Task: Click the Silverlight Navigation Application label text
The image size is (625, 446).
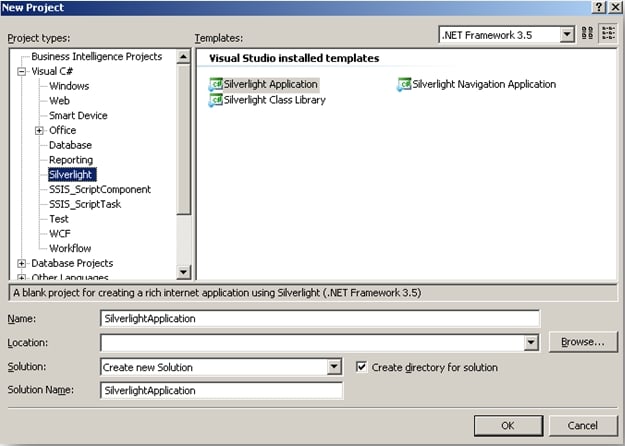Action: (x=484, y=84)
